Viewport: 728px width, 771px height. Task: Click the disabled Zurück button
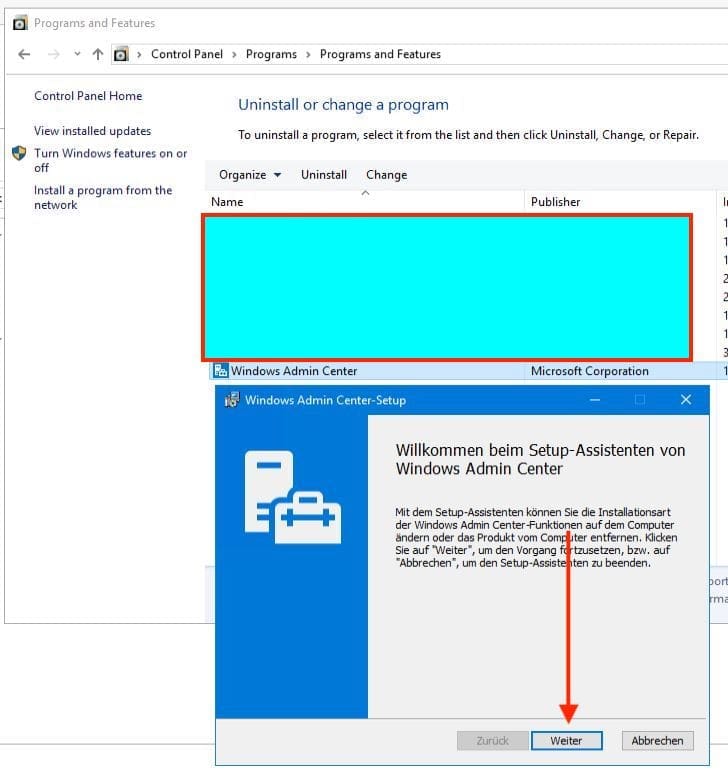coord(493,741)
